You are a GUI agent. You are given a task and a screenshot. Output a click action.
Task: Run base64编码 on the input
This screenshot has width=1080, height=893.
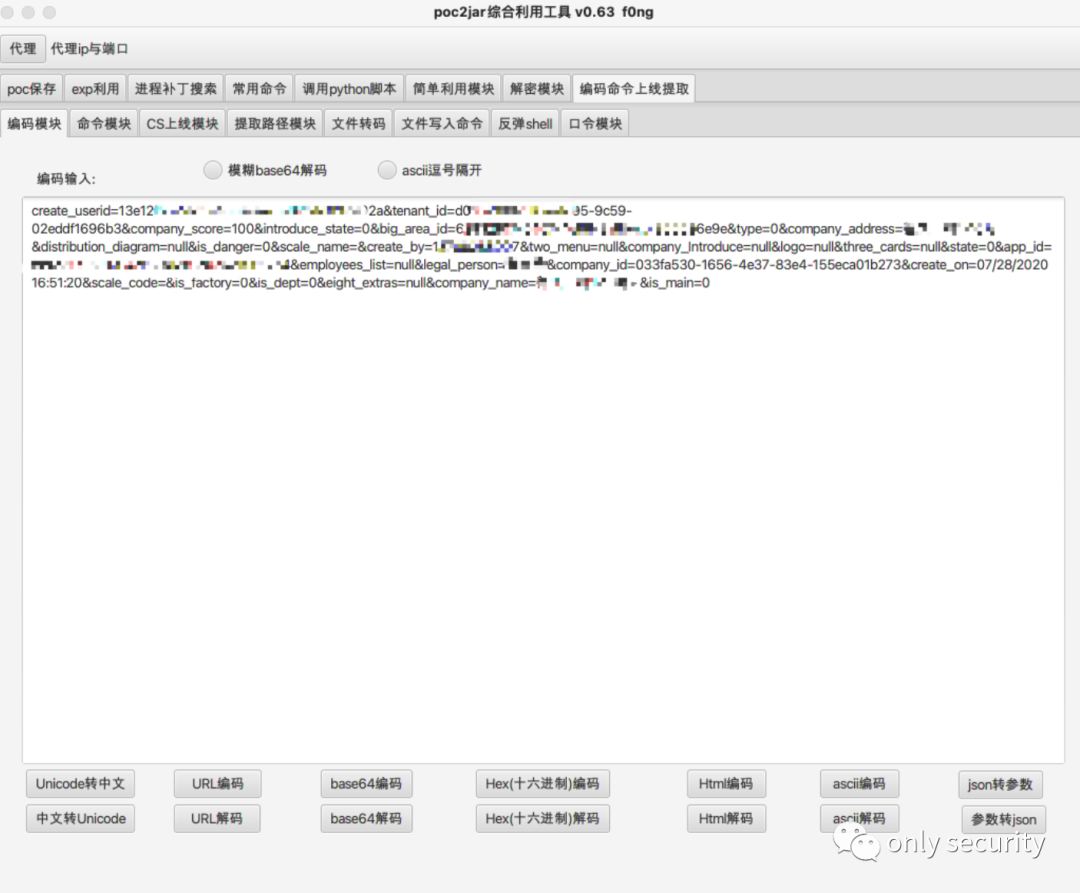coord(366,784)
